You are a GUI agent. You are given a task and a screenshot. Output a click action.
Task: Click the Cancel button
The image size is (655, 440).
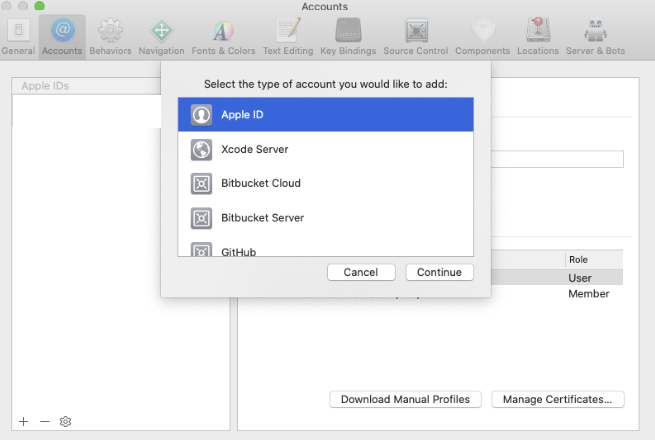point(360,272)
